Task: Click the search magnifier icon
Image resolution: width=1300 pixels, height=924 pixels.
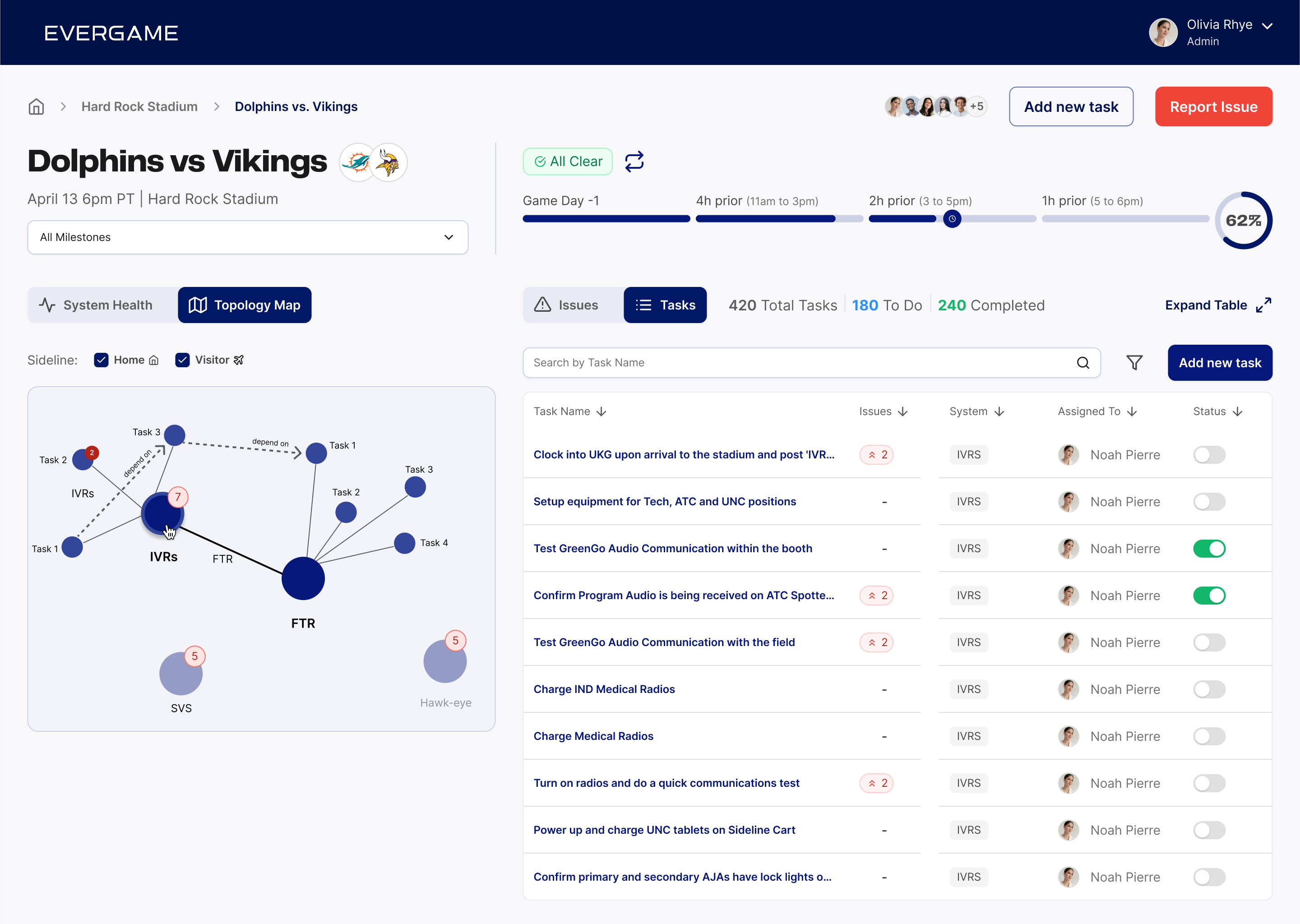Action: (x=1083, y=362)
